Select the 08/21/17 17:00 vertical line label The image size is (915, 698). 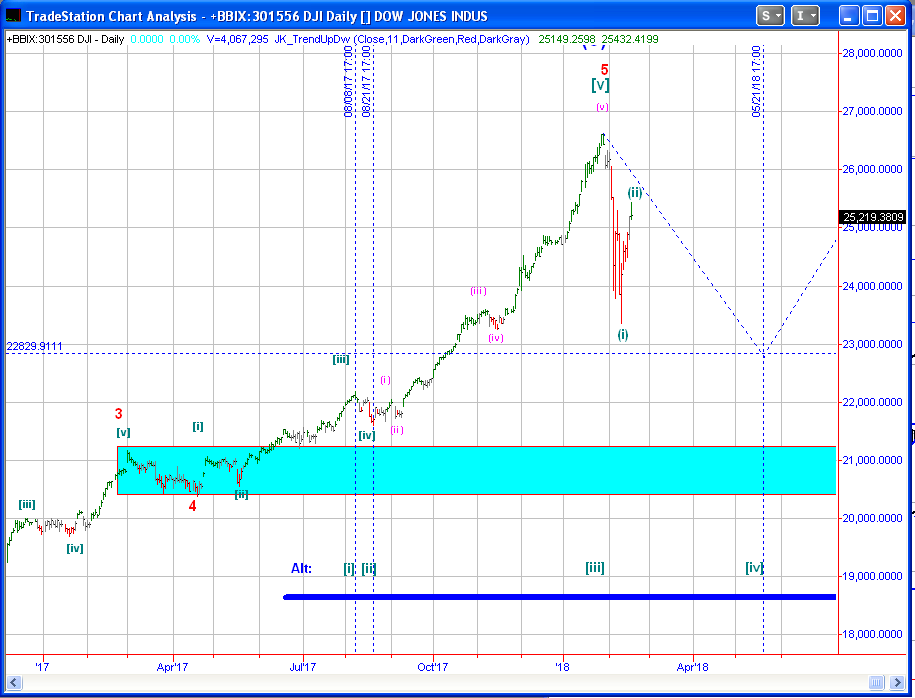pos(366,82)
